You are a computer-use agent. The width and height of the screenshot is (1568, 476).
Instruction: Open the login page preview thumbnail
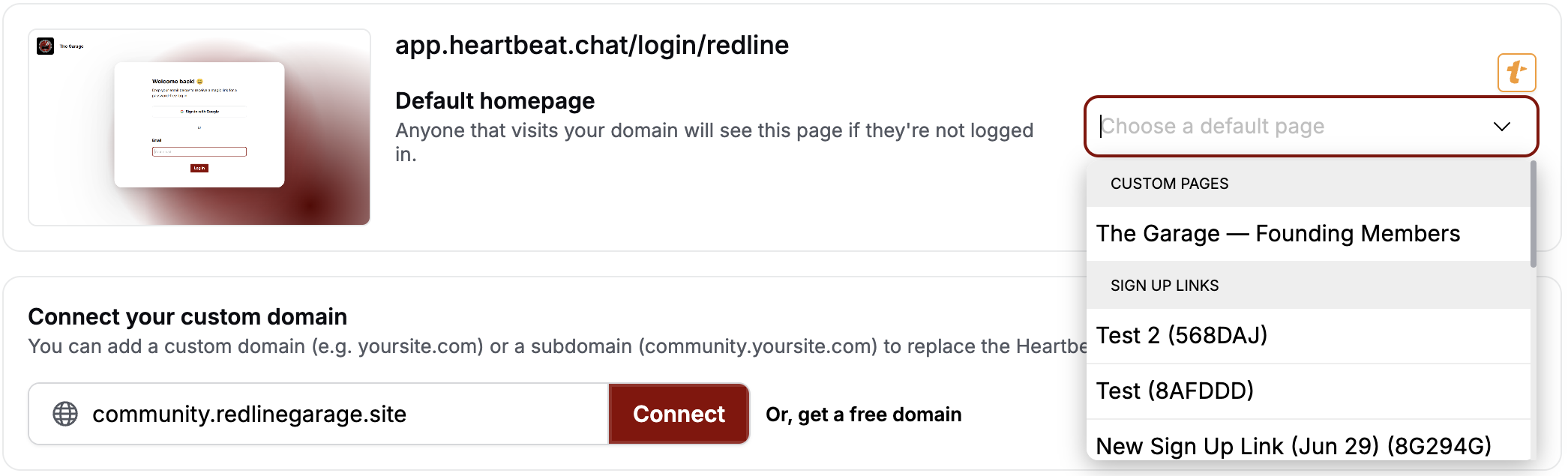(x=199, y=127)
